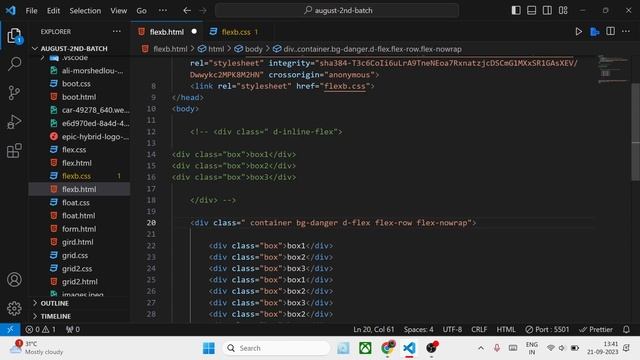Click the blue open preview icon in editor toolbar
The width and height of the screenshot is (640, 360).
coord(595,31)
